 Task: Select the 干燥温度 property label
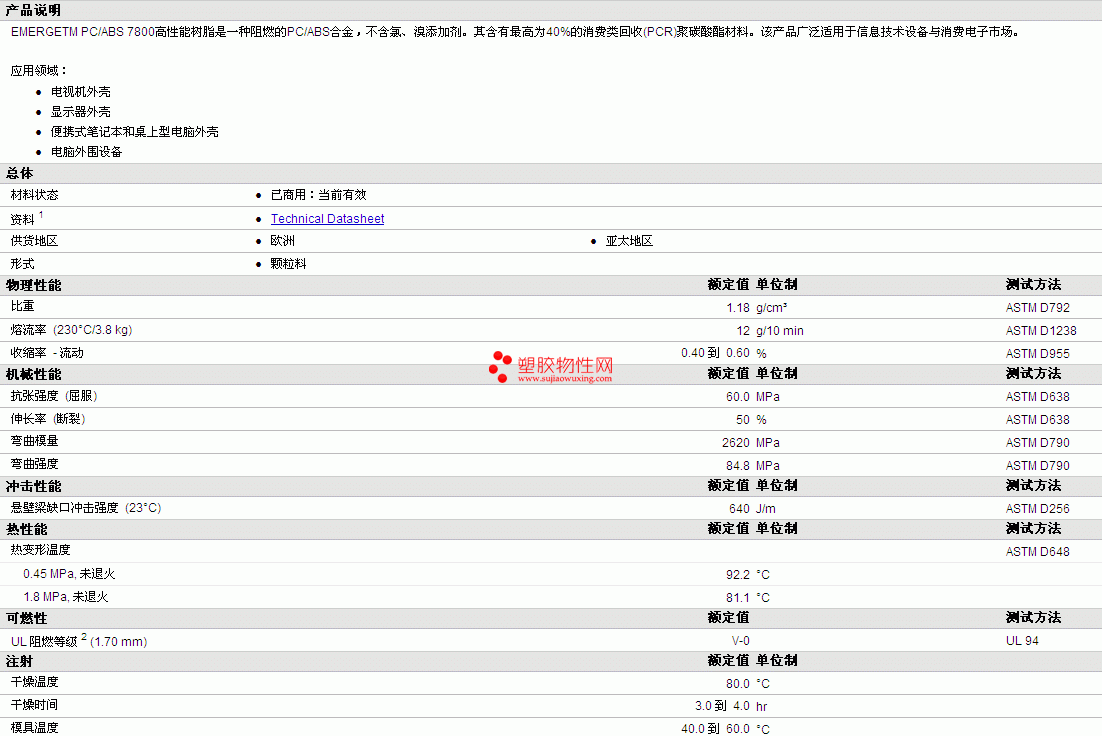coord(34,682)
